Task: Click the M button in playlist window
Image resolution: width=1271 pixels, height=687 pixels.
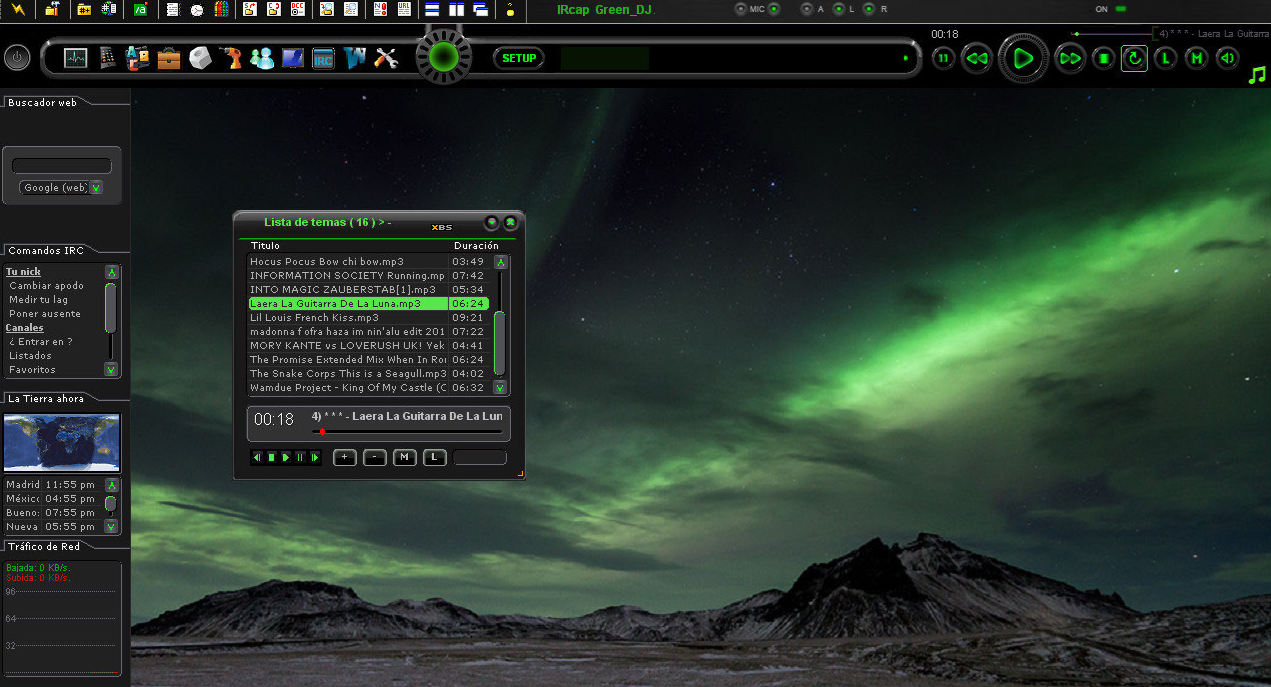Action: tap(404, 457)
